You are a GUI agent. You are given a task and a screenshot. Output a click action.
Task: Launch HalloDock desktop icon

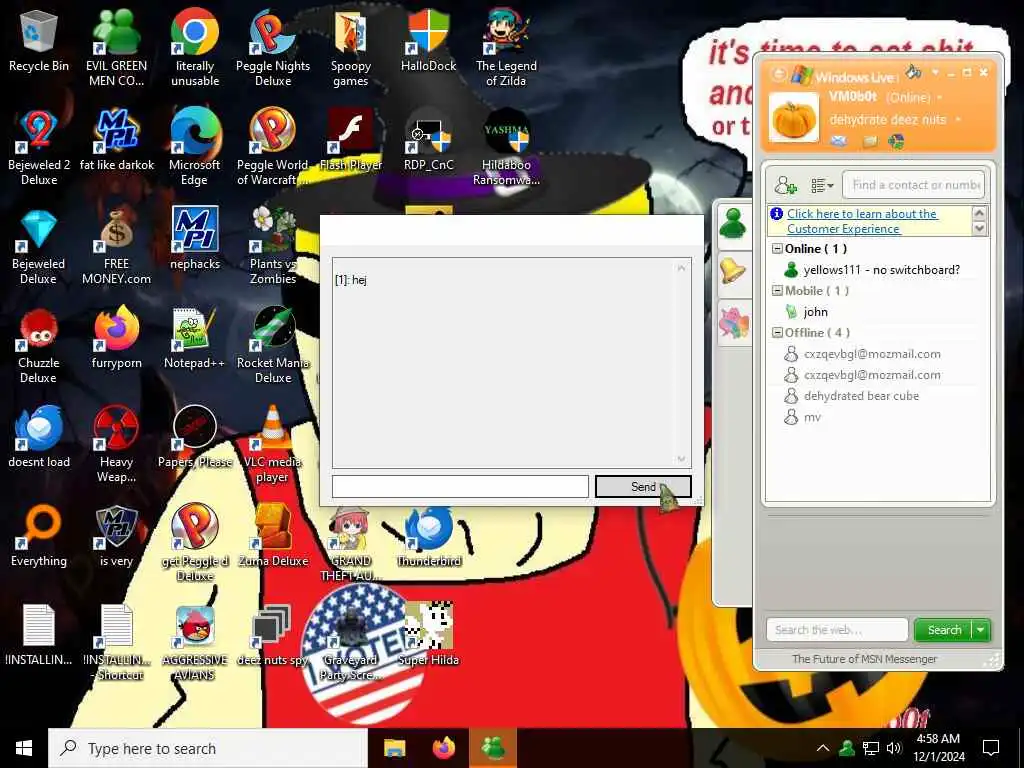pos(428,41)
